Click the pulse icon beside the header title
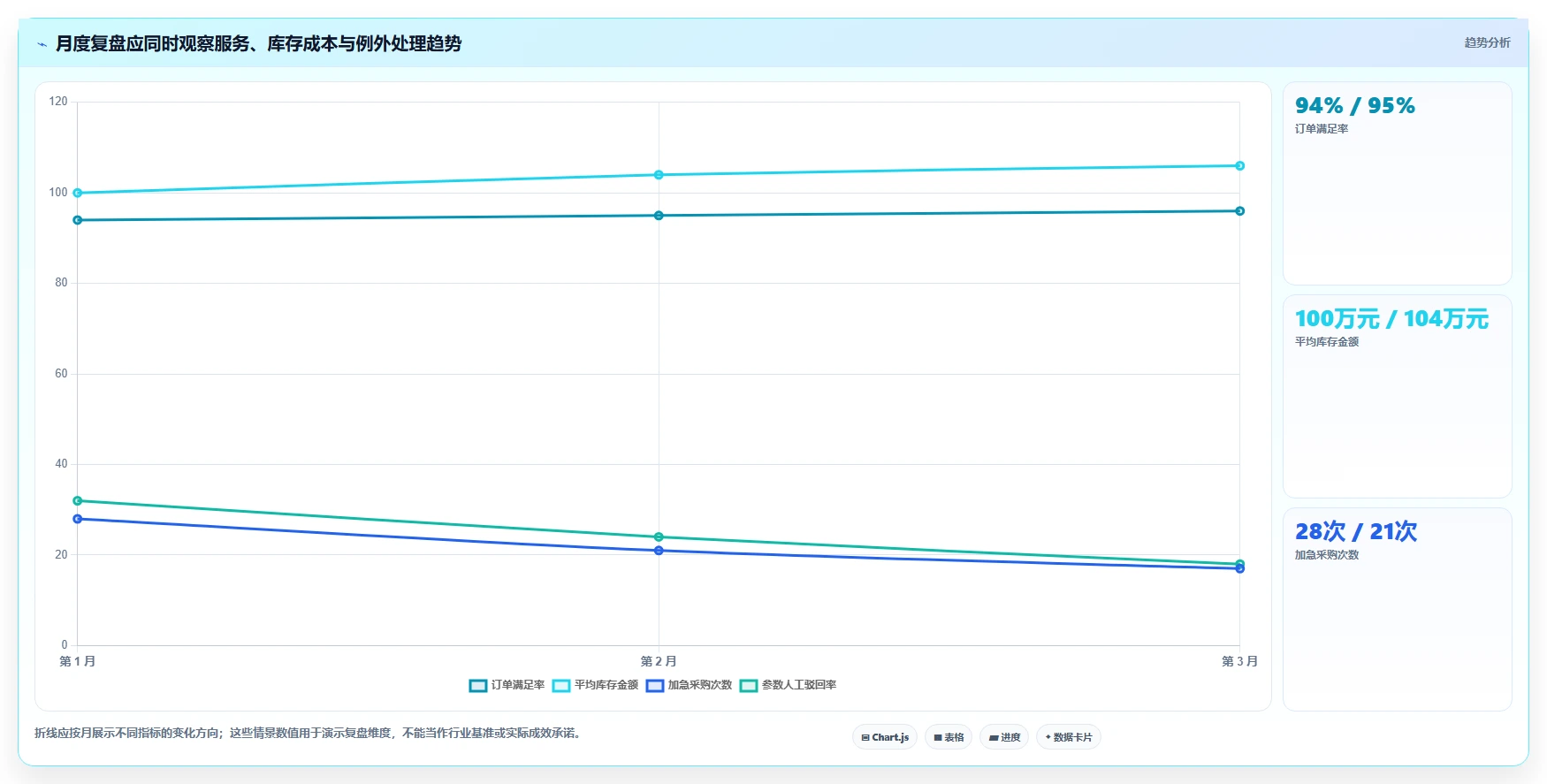The width and height of the screenshot is (1547, 784). pyautogui.click(x=42, y=44)
